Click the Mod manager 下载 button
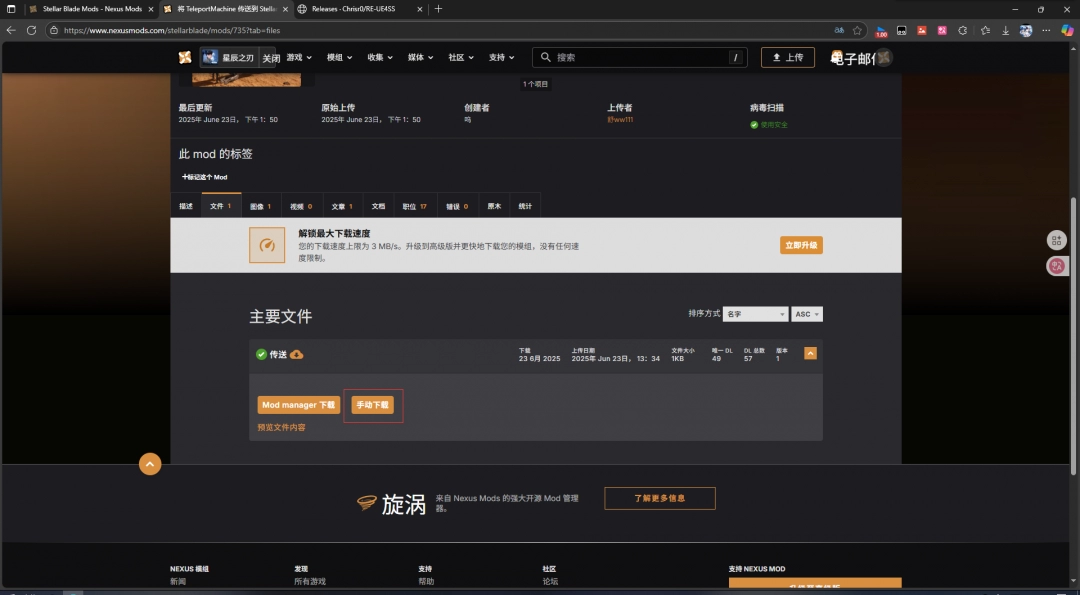The width and height of the screenshot is (1080, 595). (x=298, y=405)
